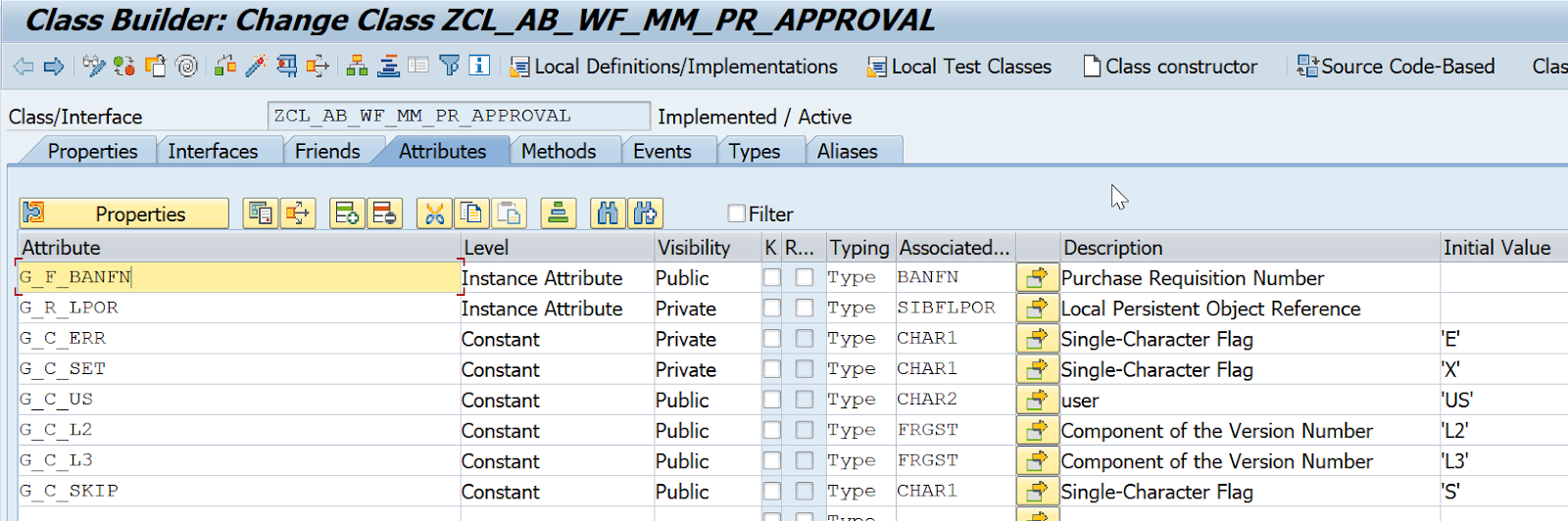Click the G_F_BANFN attribute field
This screenshot has height=521, width=1568.
(239, 277)
